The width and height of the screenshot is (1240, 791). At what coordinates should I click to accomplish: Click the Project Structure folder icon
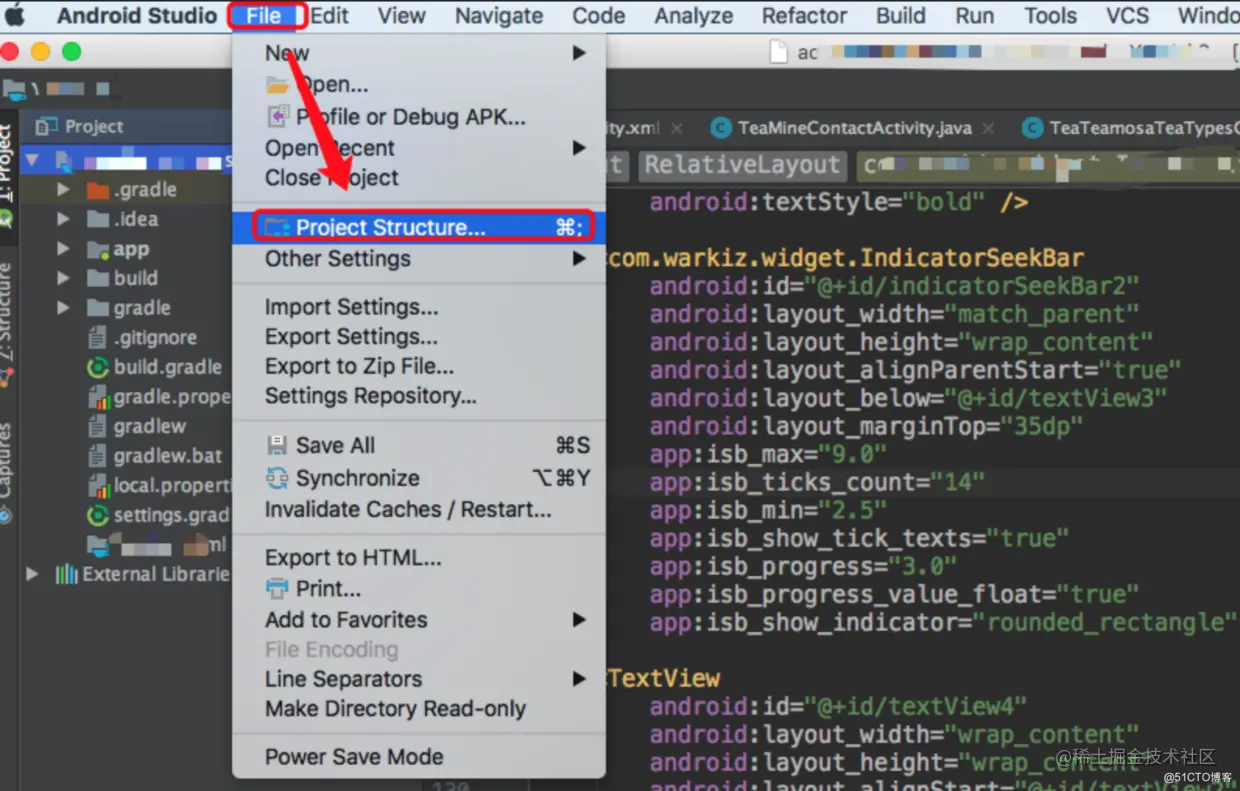tap(277, 227)
